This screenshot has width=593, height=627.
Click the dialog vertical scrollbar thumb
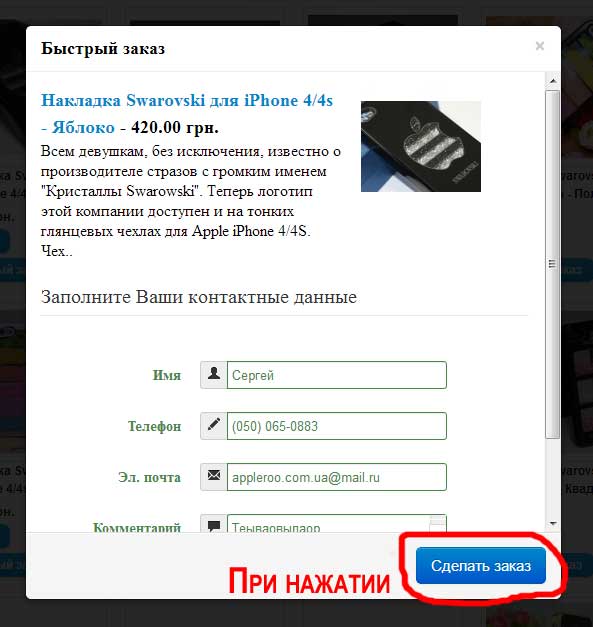(x=553, y=264)
